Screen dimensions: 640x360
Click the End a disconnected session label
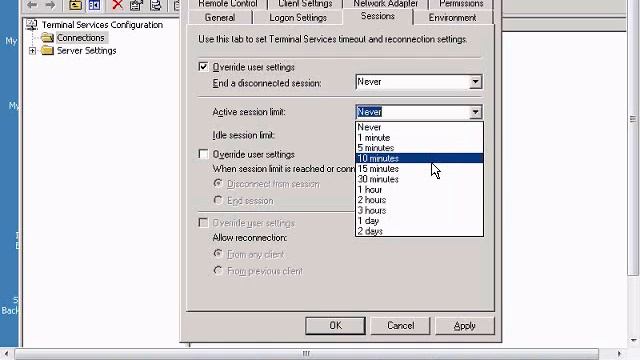click(267, 83)
